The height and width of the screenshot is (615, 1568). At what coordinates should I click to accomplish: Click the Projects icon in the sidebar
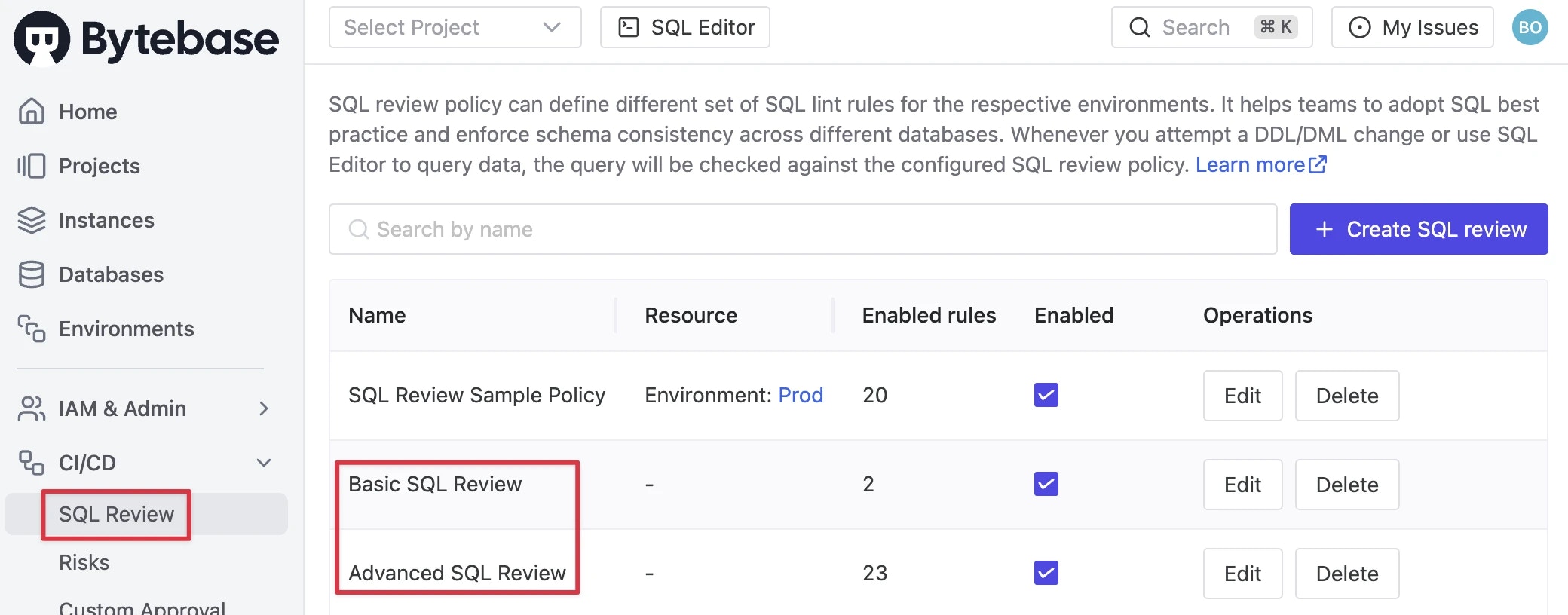(32, 166)
